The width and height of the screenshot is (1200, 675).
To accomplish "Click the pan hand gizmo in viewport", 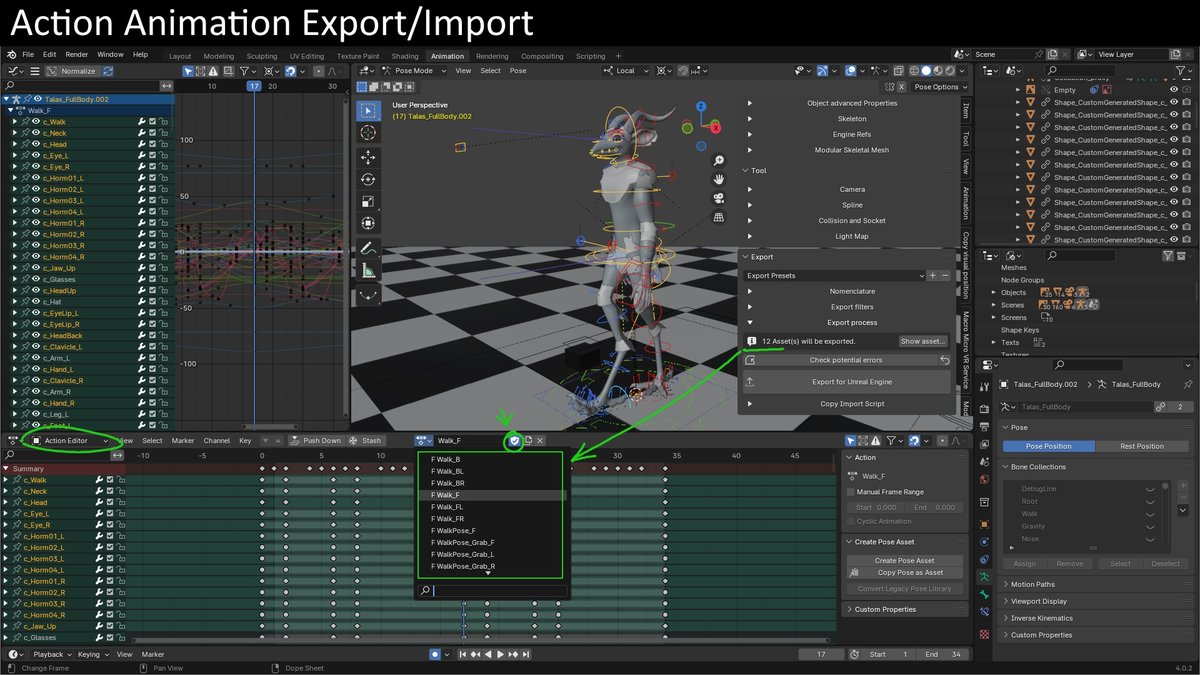I will (718, 179).
